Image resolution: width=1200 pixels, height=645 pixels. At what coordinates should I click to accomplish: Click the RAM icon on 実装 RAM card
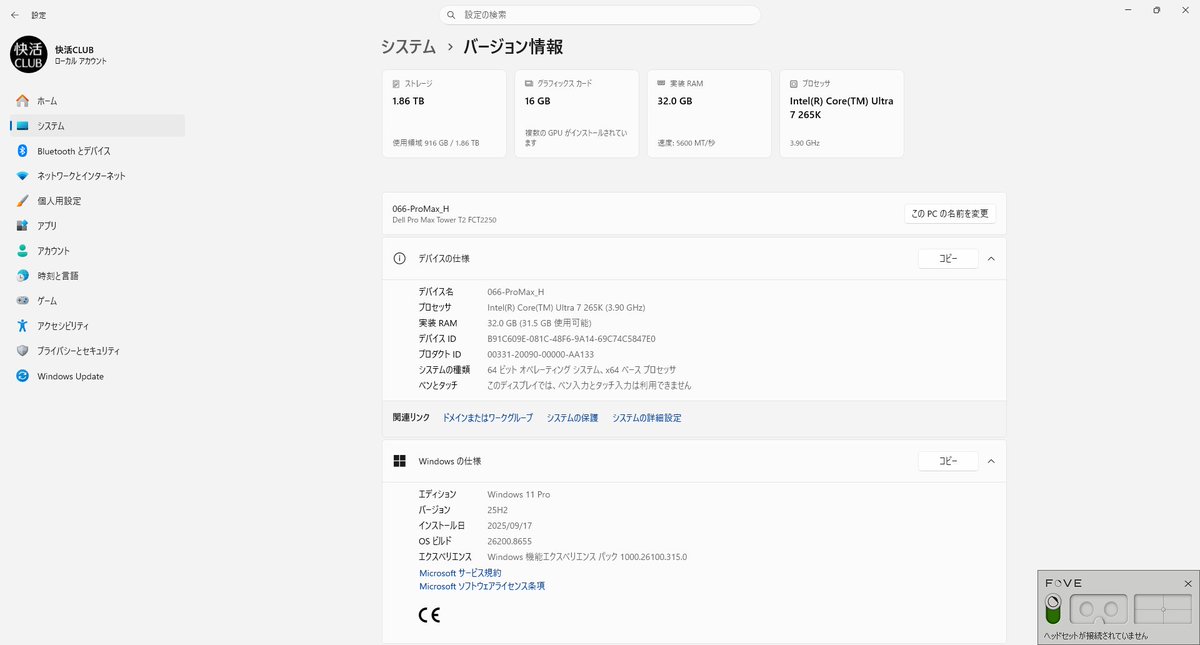662,84
